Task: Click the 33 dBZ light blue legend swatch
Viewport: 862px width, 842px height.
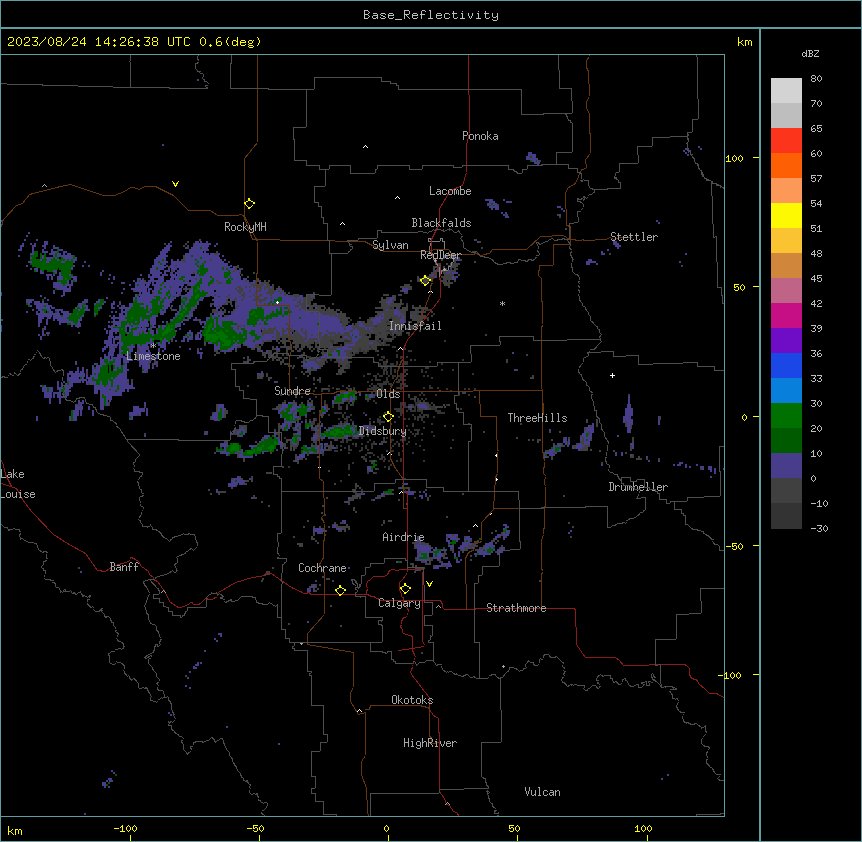Action: 786,390
